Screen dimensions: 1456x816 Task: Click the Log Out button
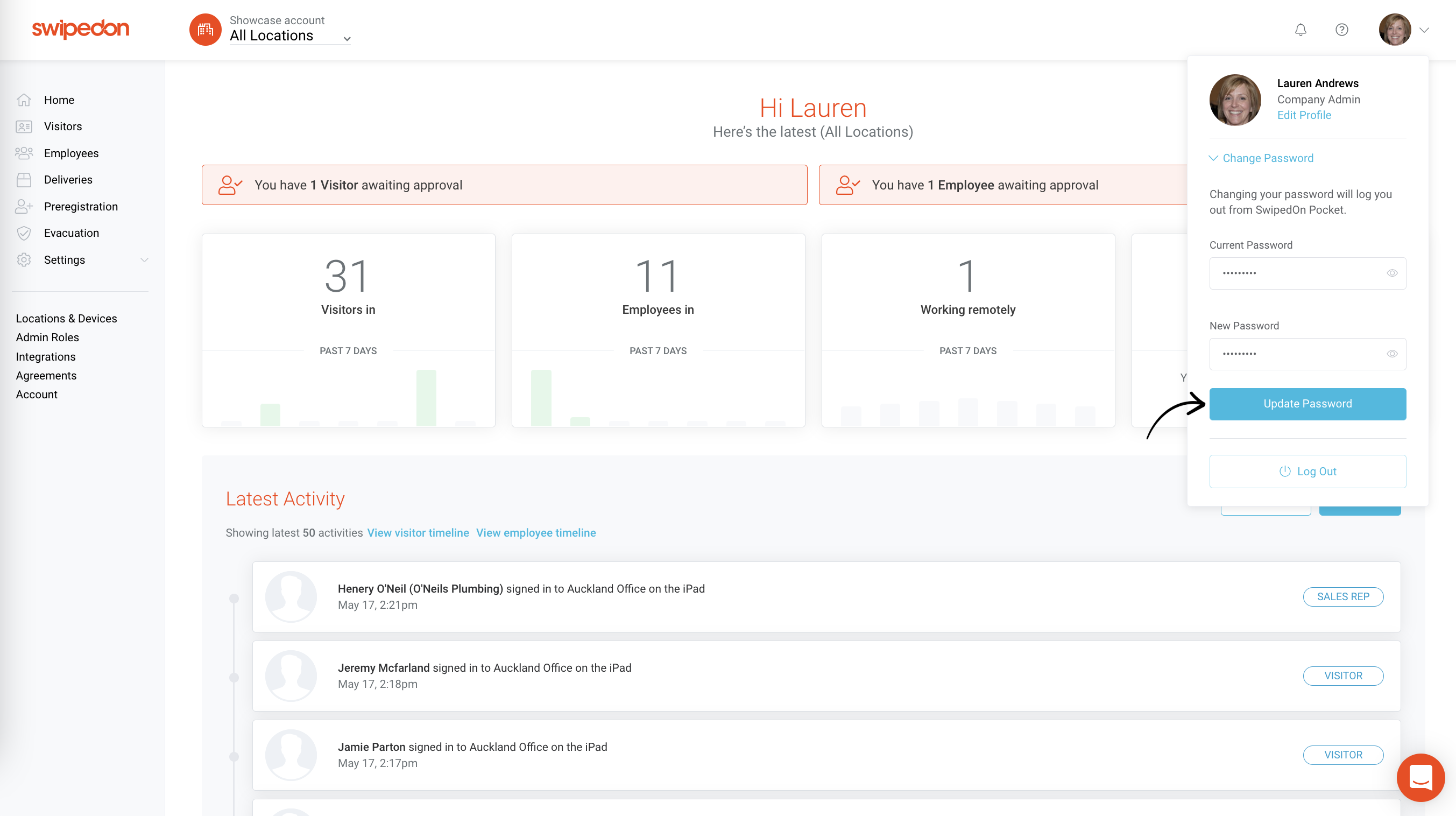pyautogui.click(x=1307, y=472)
